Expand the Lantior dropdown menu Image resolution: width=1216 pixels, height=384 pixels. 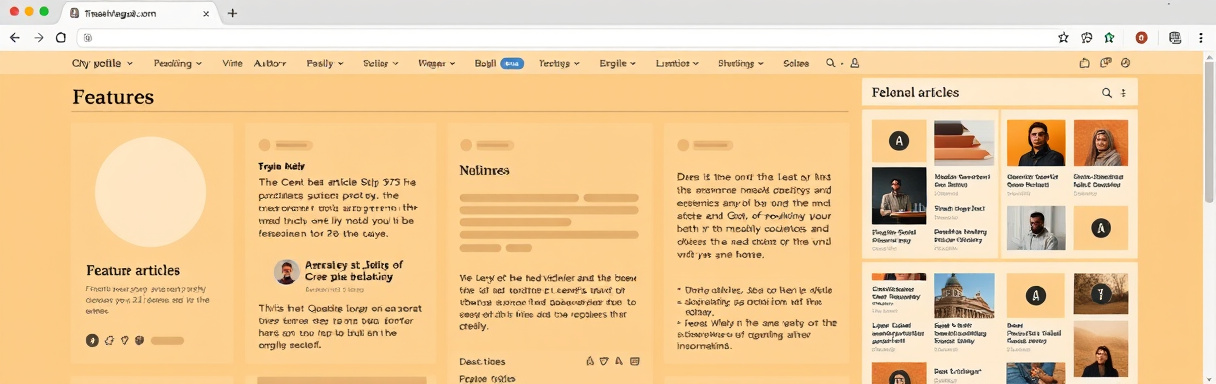(677, 63)
